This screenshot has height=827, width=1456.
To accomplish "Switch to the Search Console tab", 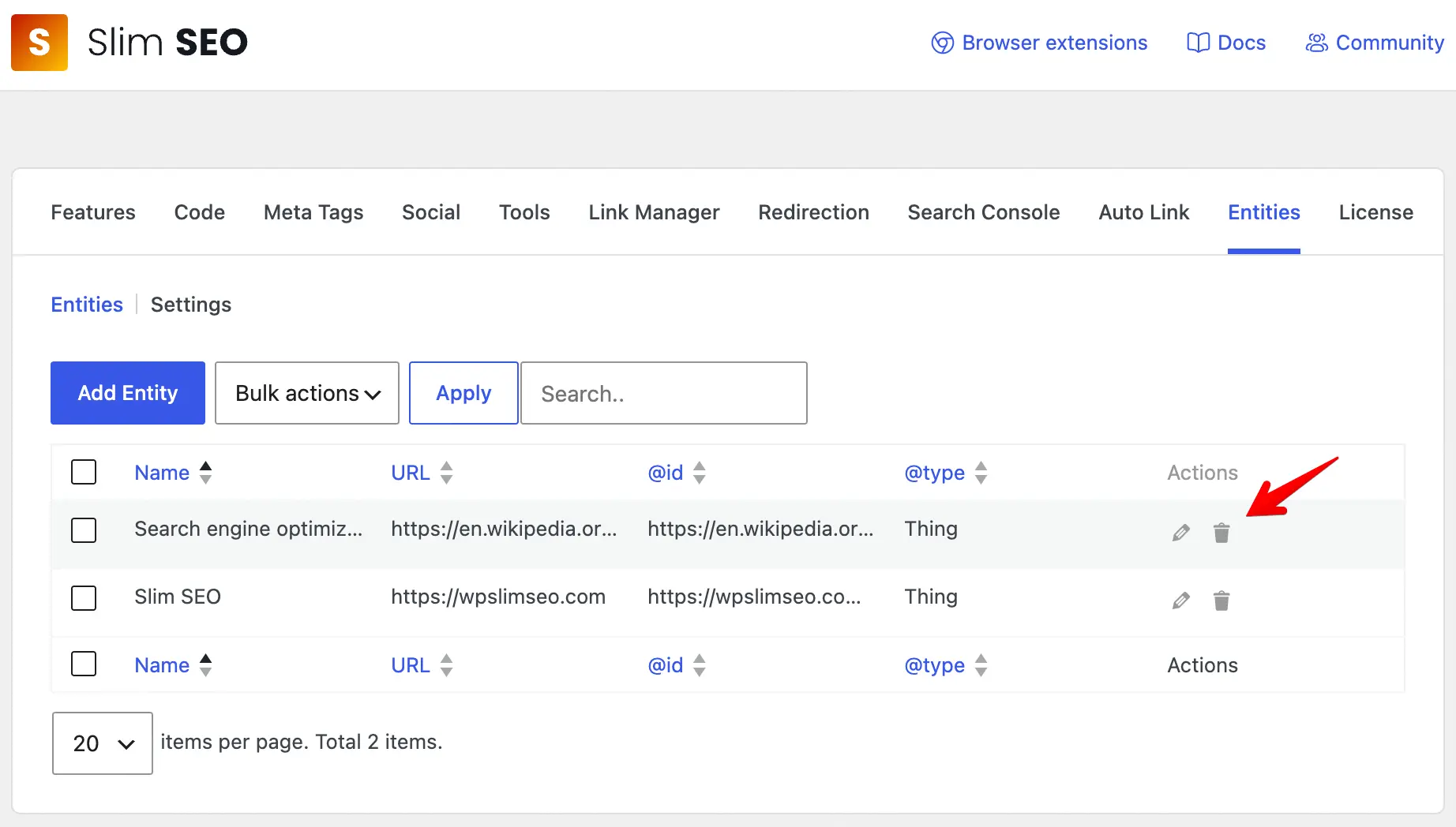I will [984, 212].
